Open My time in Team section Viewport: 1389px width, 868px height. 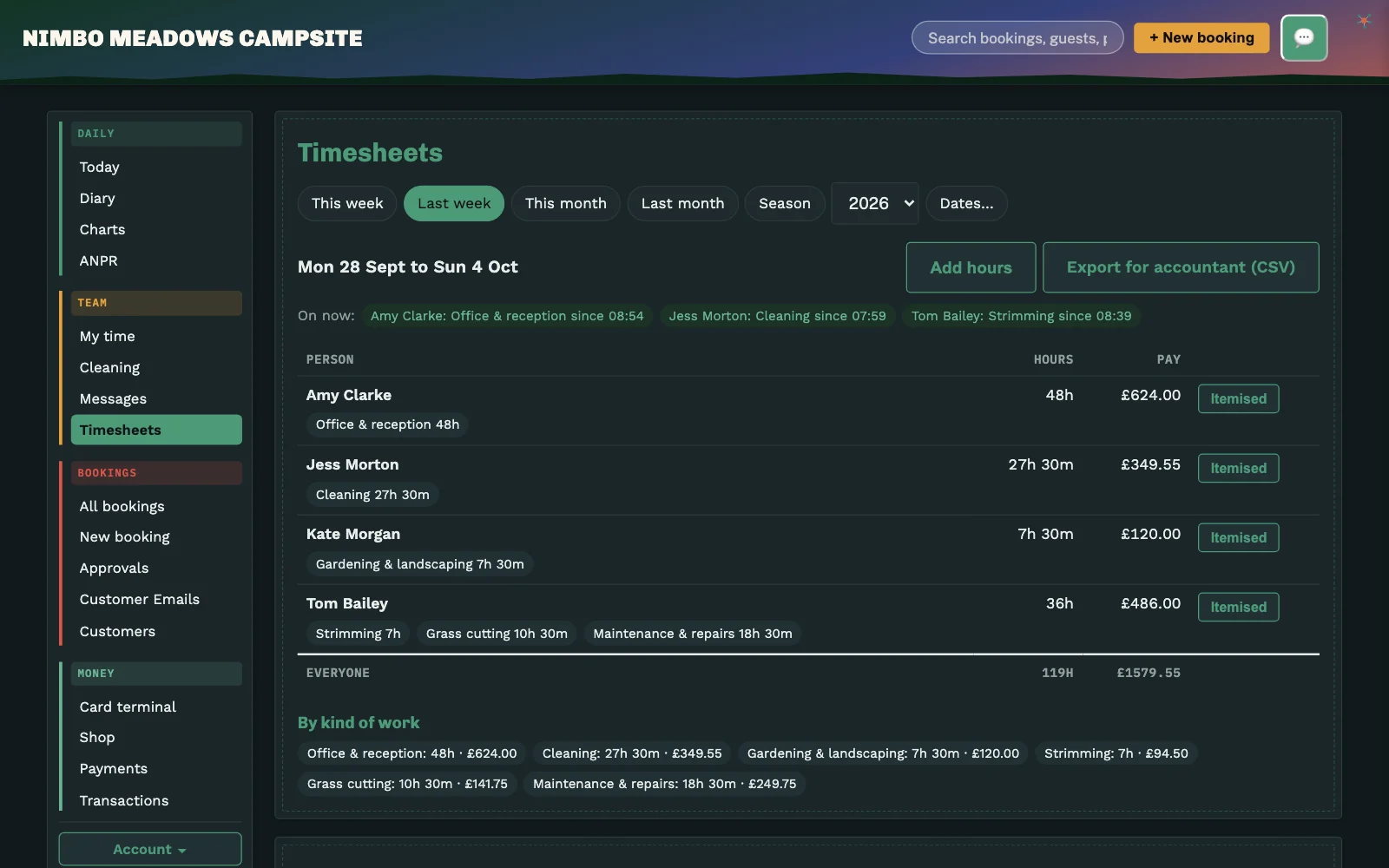coord(156,336)
